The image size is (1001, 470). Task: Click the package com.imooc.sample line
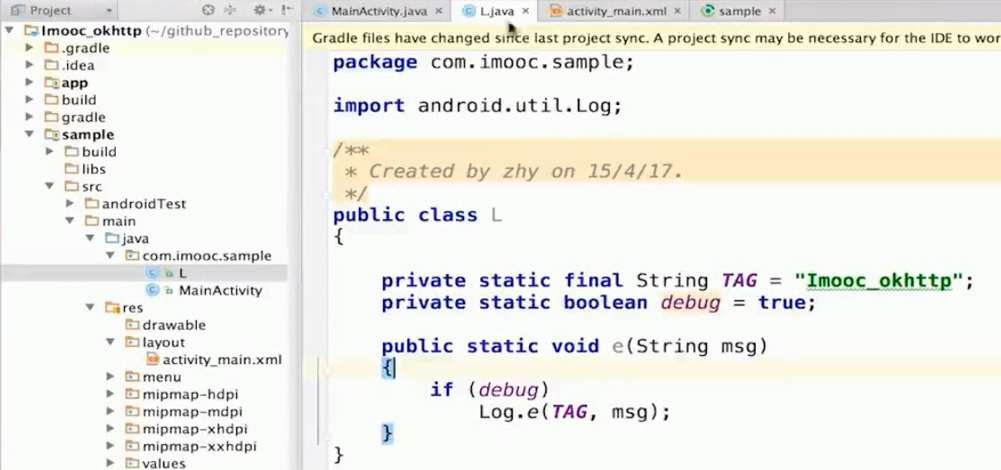click(x=483, y=62)
